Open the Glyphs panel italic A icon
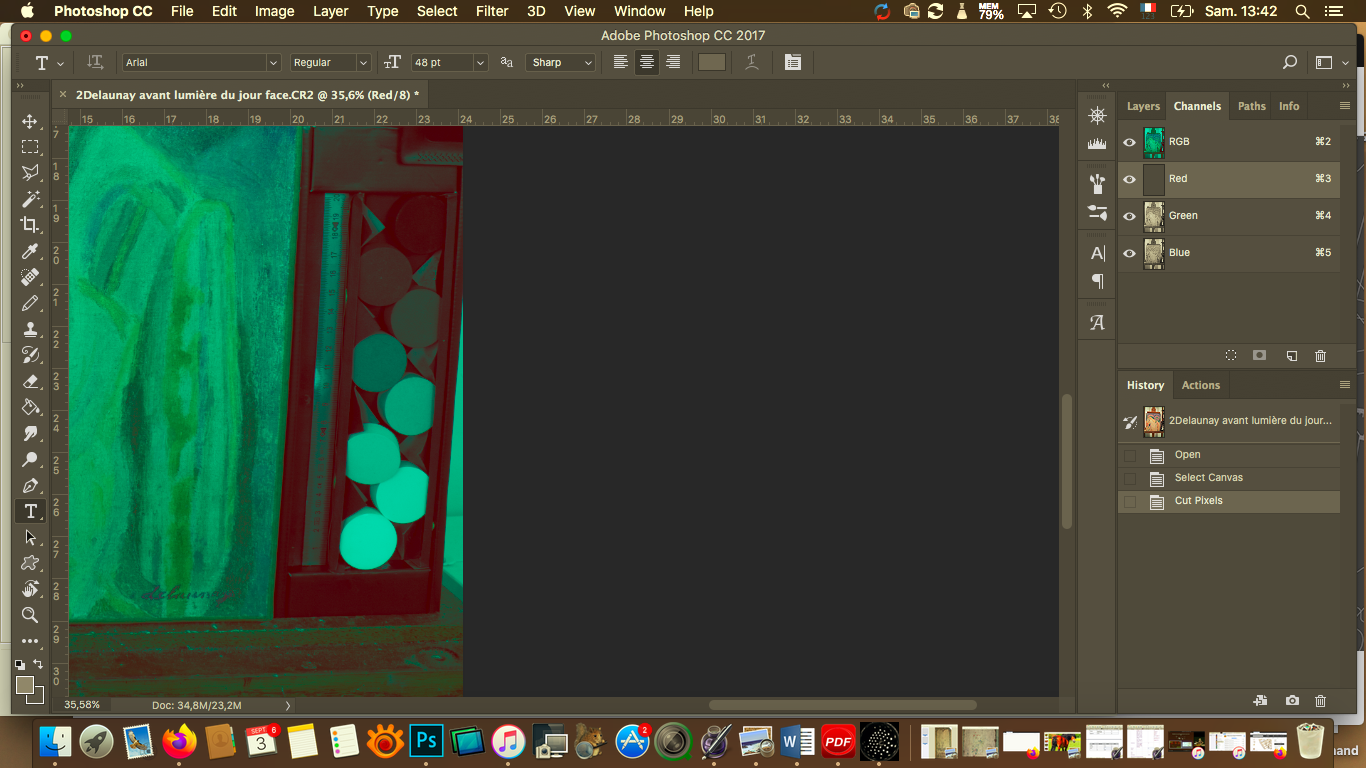The image size is (1366, 768). [1097, 322]
